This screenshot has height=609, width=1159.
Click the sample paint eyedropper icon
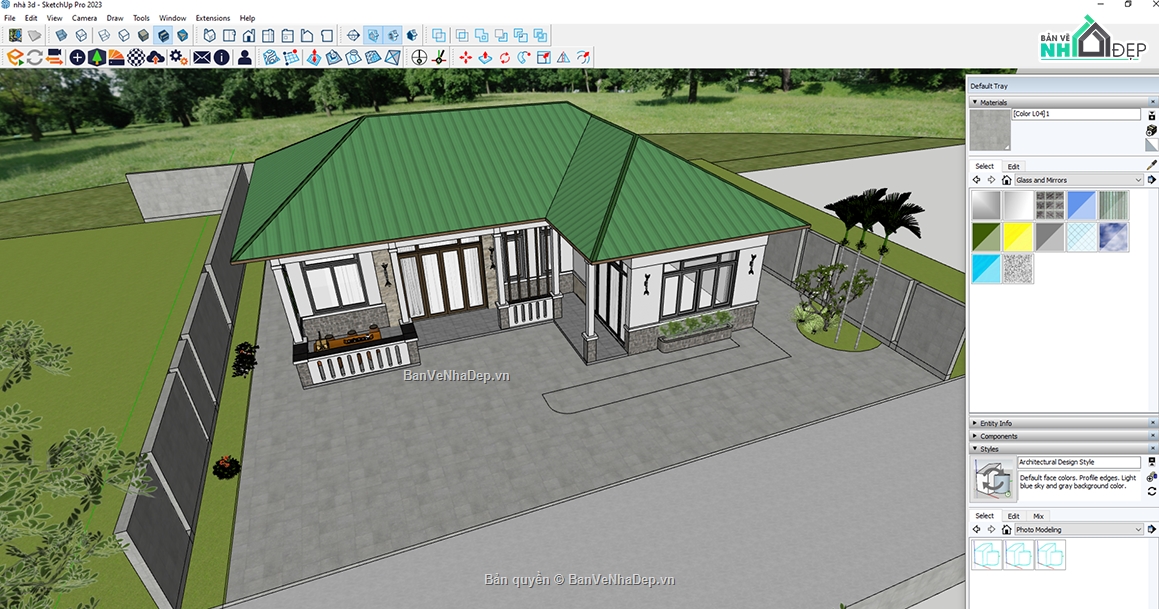(x=1151, y=165)
